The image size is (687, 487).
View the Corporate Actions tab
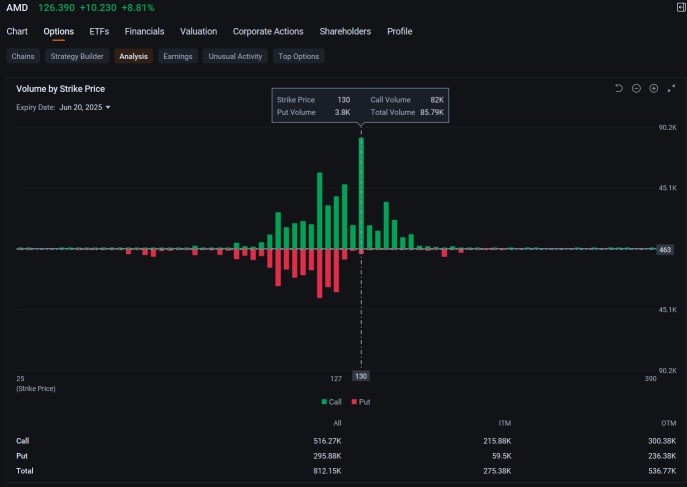[268, 32]
